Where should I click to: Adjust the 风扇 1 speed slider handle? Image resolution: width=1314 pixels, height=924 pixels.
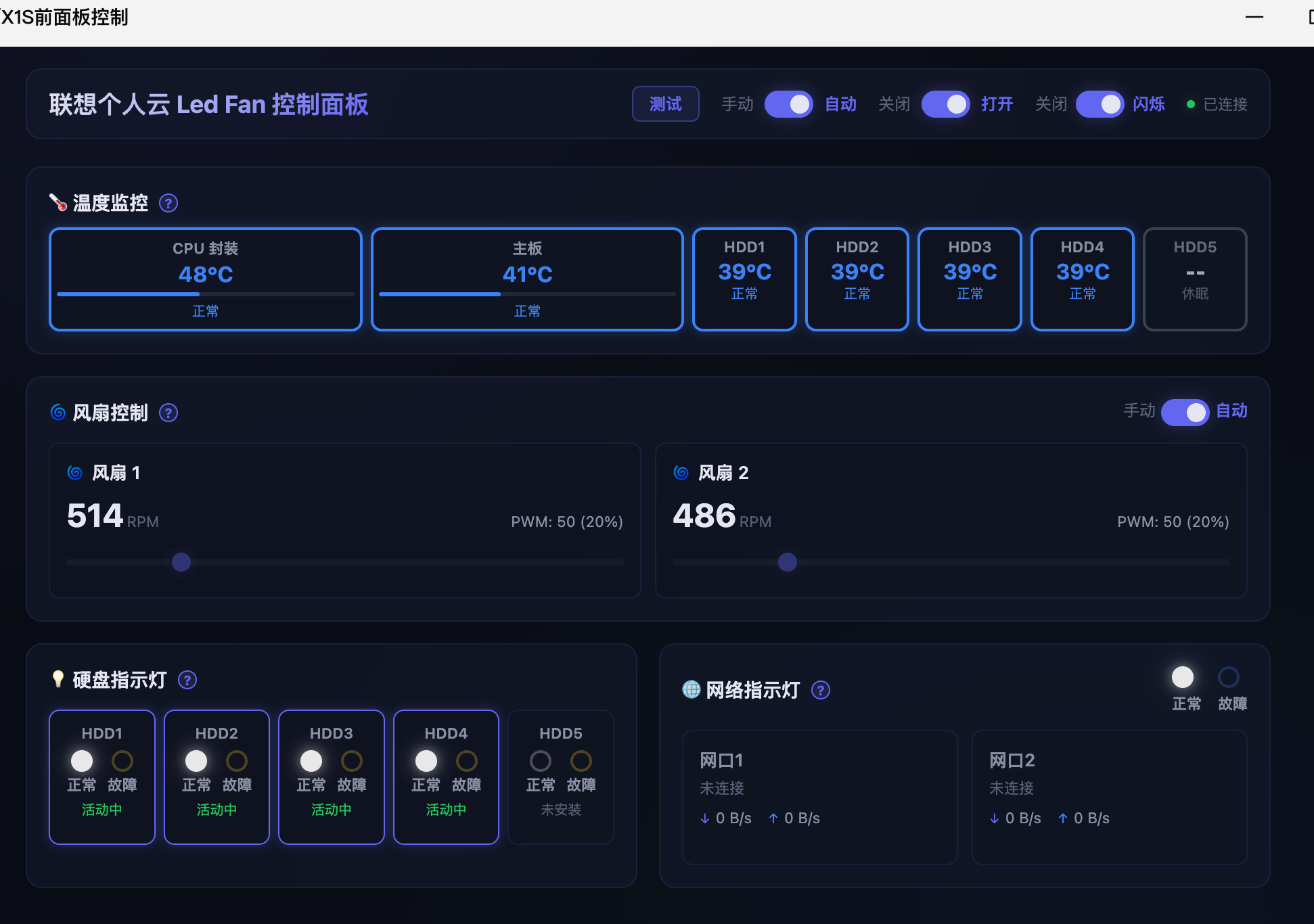[x=181, y=562]
